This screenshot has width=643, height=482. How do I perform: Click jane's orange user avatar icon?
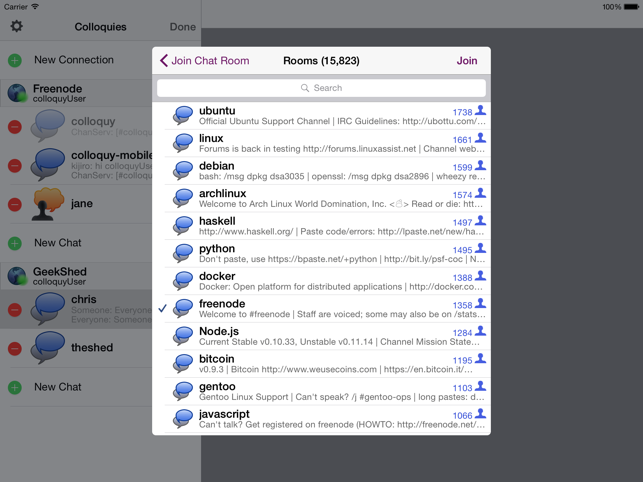click(x=48, y=204)
